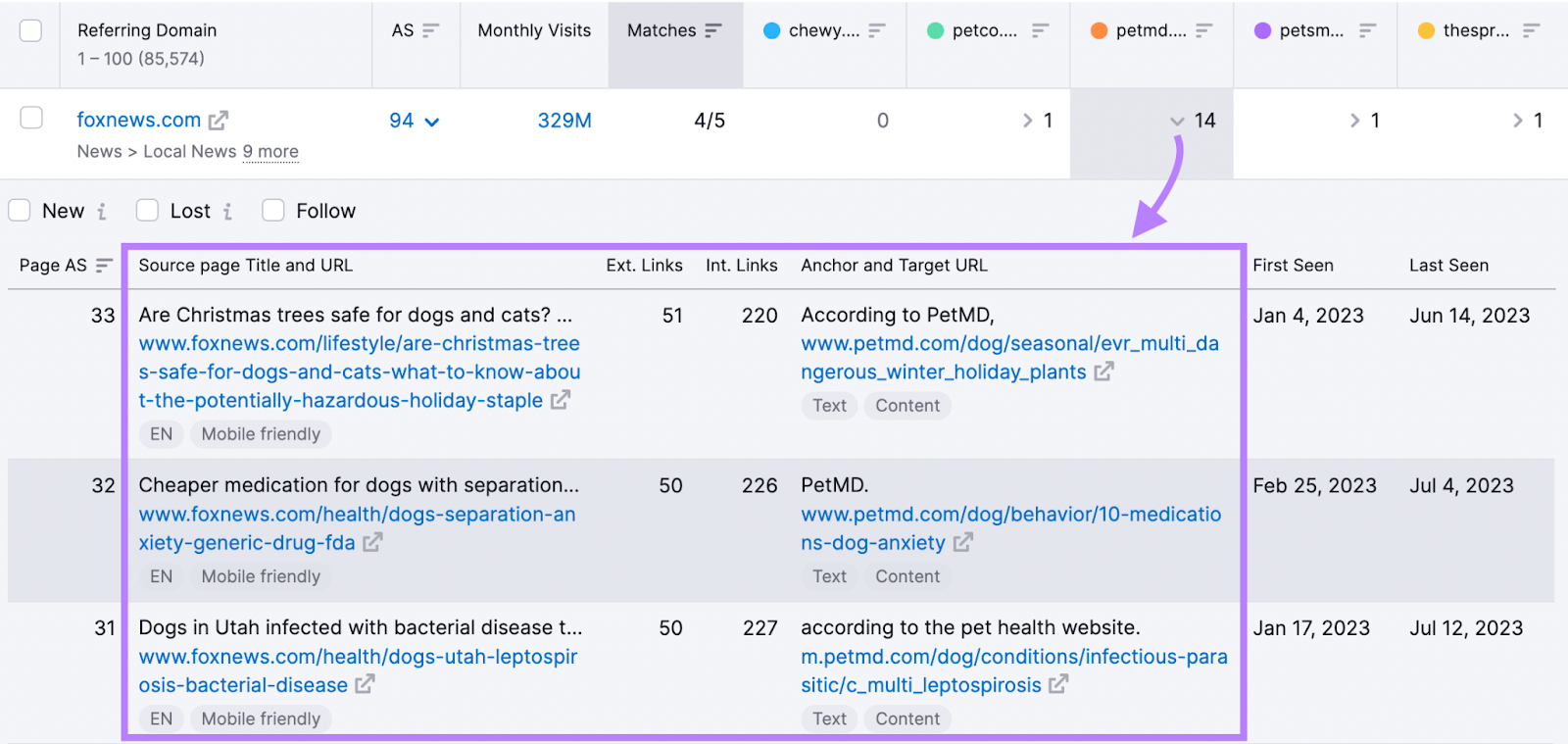
Task: Click Content tag in separation anxiety row
Action: pyautogui.click(x=907, y=576)
